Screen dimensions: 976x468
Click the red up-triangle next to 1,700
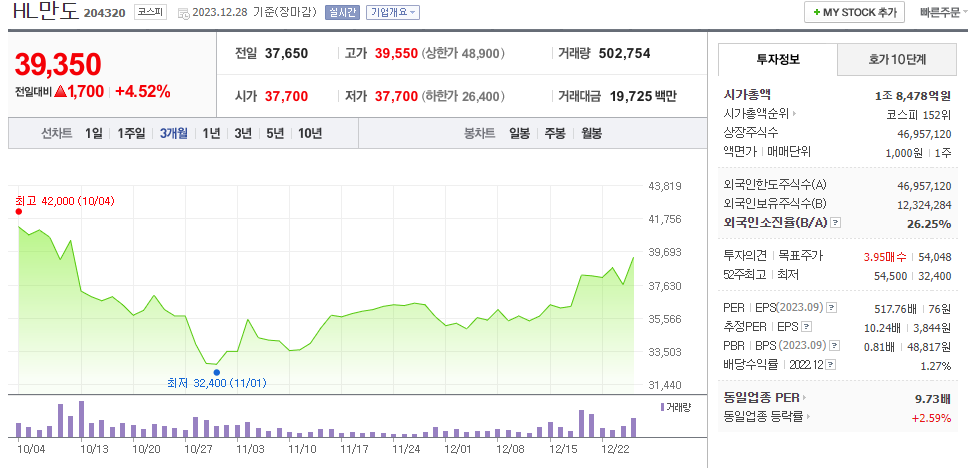tap(60, 91)
